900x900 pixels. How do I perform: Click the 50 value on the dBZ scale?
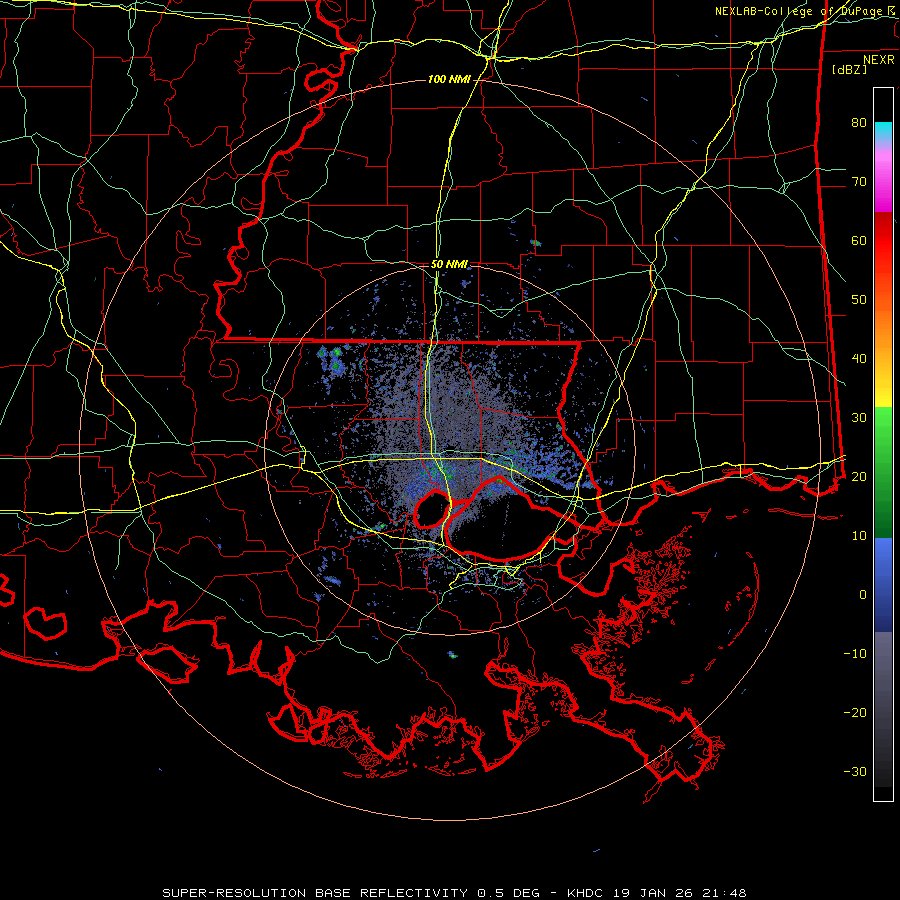pyautogui.click(x=859, y=300)
